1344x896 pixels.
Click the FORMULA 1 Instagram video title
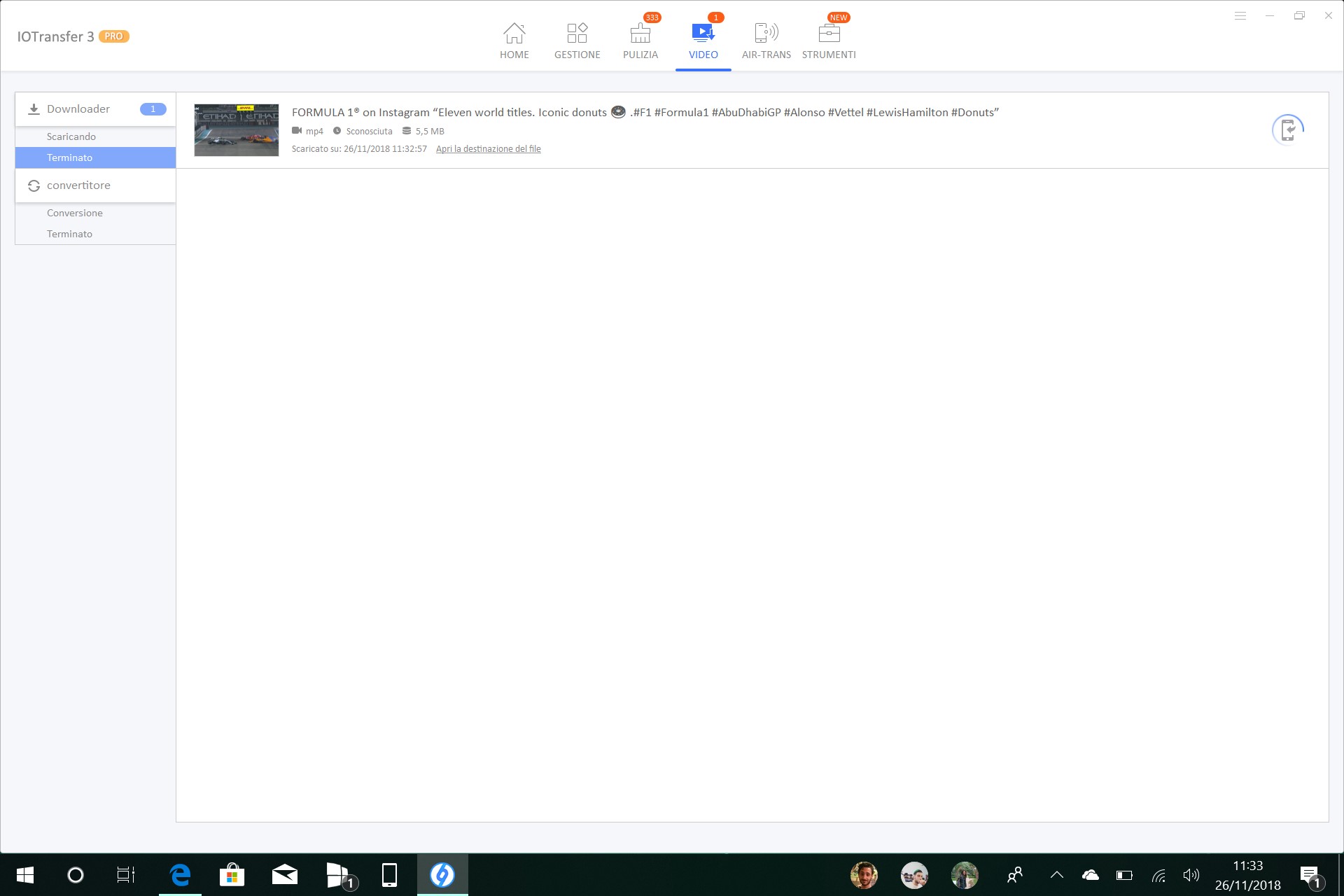645,112
